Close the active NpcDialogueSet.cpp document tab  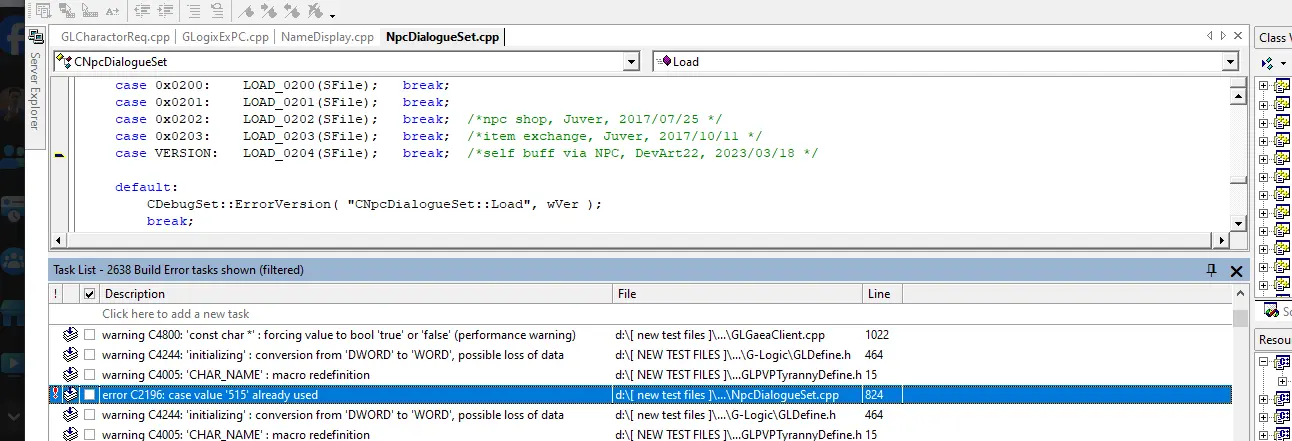coord(1240,36)
